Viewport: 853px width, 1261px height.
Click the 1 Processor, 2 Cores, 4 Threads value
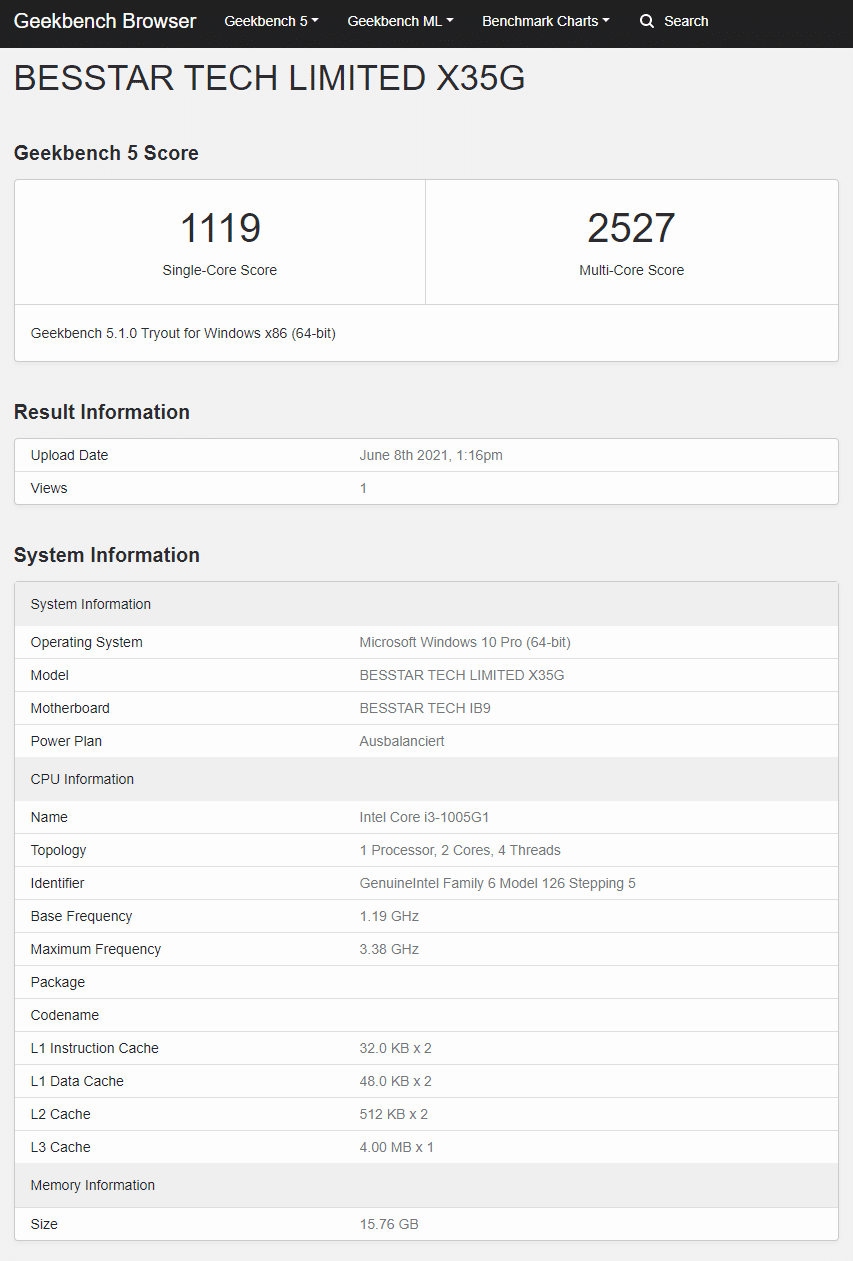[460, 850]
